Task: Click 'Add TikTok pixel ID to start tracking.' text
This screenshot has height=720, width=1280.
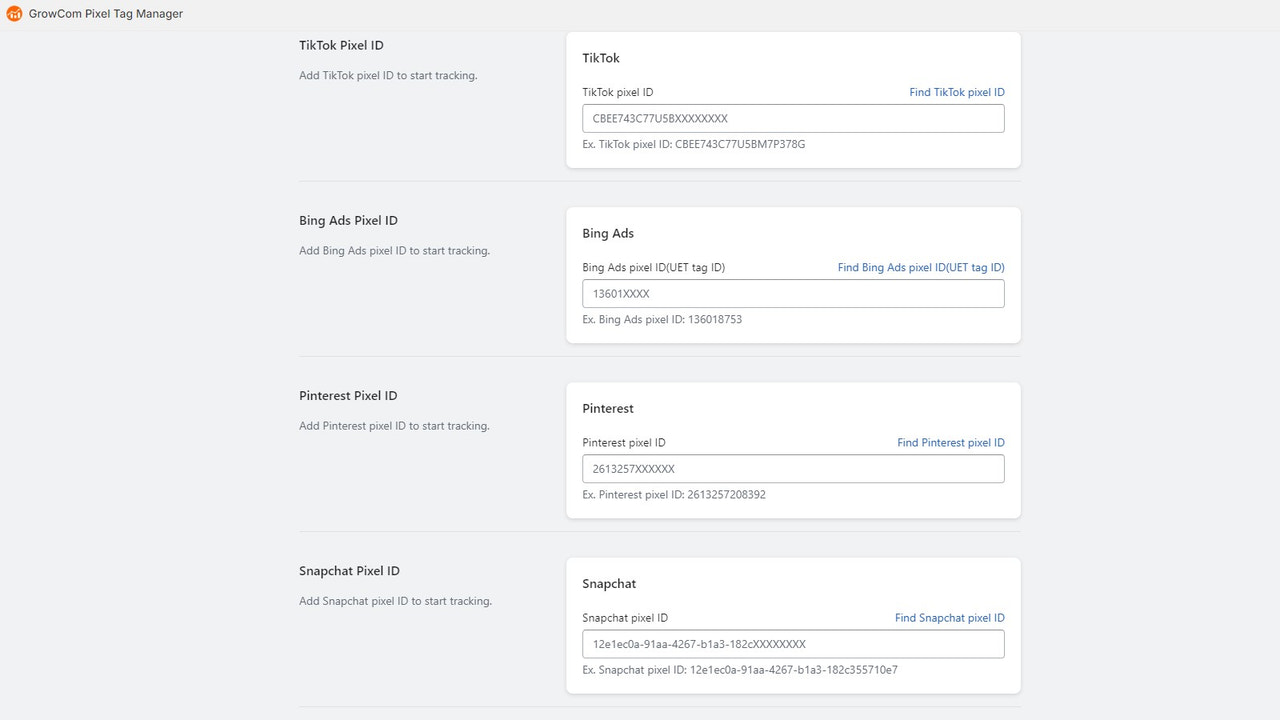Action: pos(388,76)
